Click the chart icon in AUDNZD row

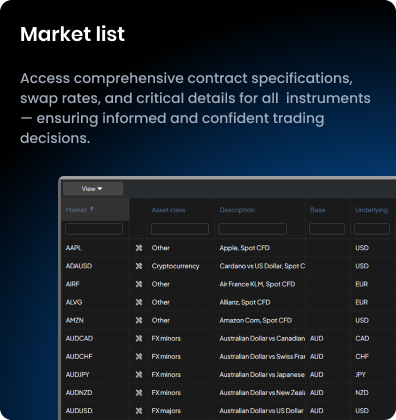pyautogui.click(x=139, y=393)
